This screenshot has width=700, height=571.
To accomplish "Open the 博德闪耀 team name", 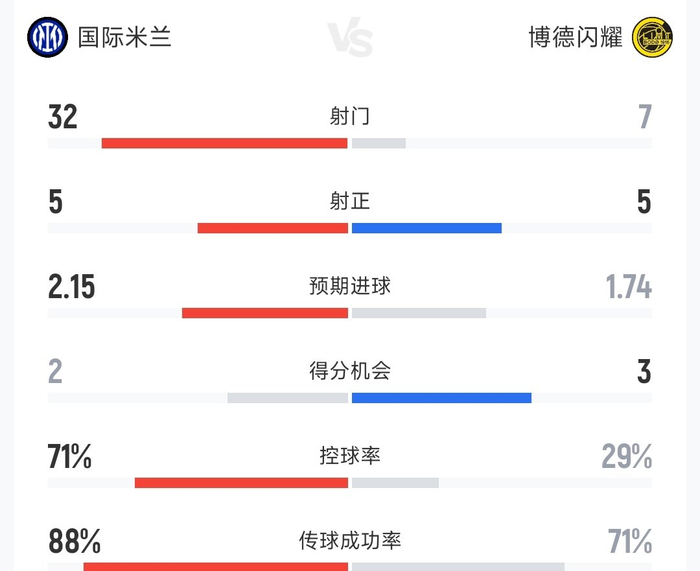I will [x=575, y=38].
